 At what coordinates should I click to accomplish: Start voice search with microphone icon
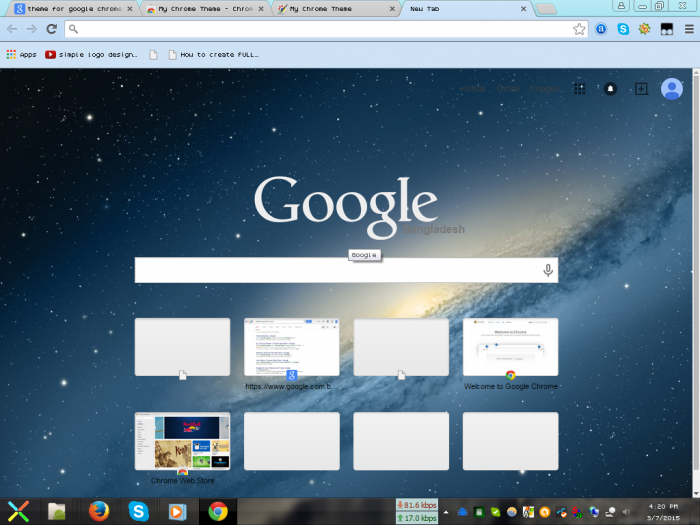point(548,270)
